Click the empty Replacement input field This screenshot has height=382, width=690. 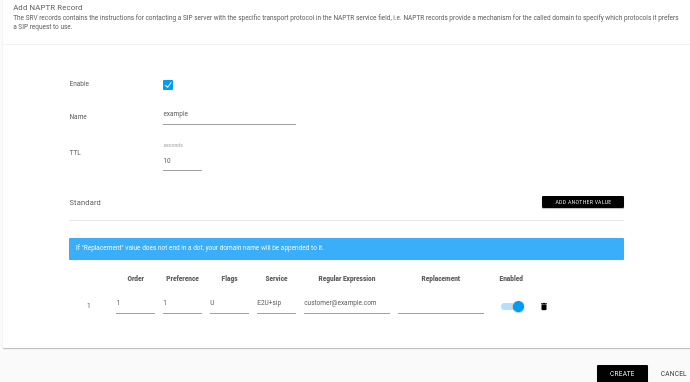[x=440, y=303]
